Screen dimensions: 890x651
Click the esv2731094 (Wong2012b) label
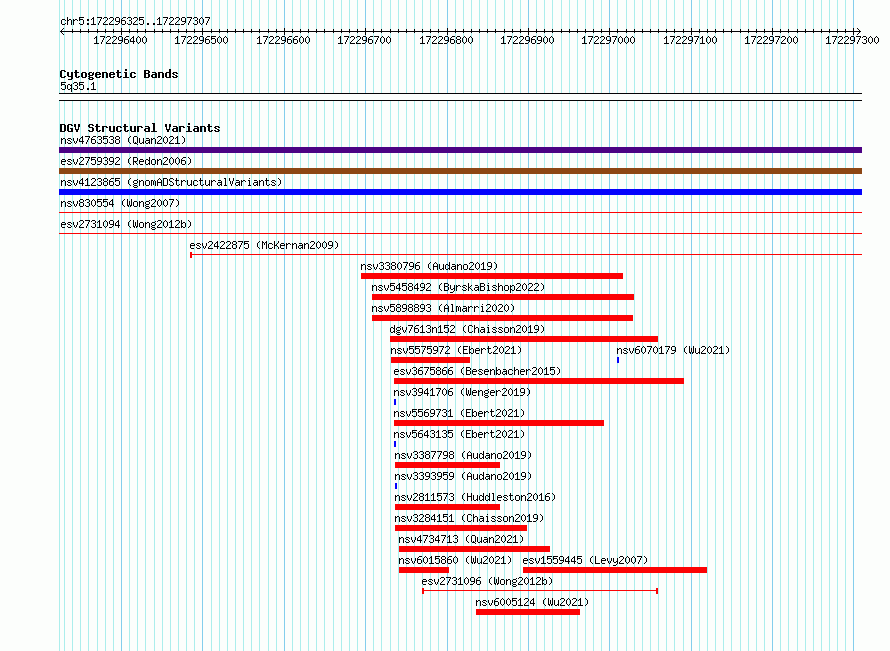click(x=126, y=224)
